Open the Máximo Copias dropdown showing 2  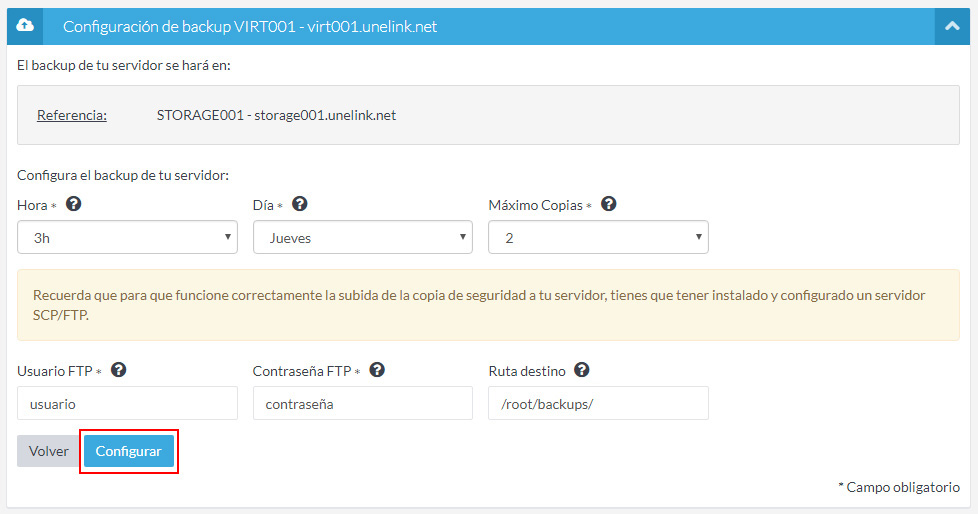point(598,238)
